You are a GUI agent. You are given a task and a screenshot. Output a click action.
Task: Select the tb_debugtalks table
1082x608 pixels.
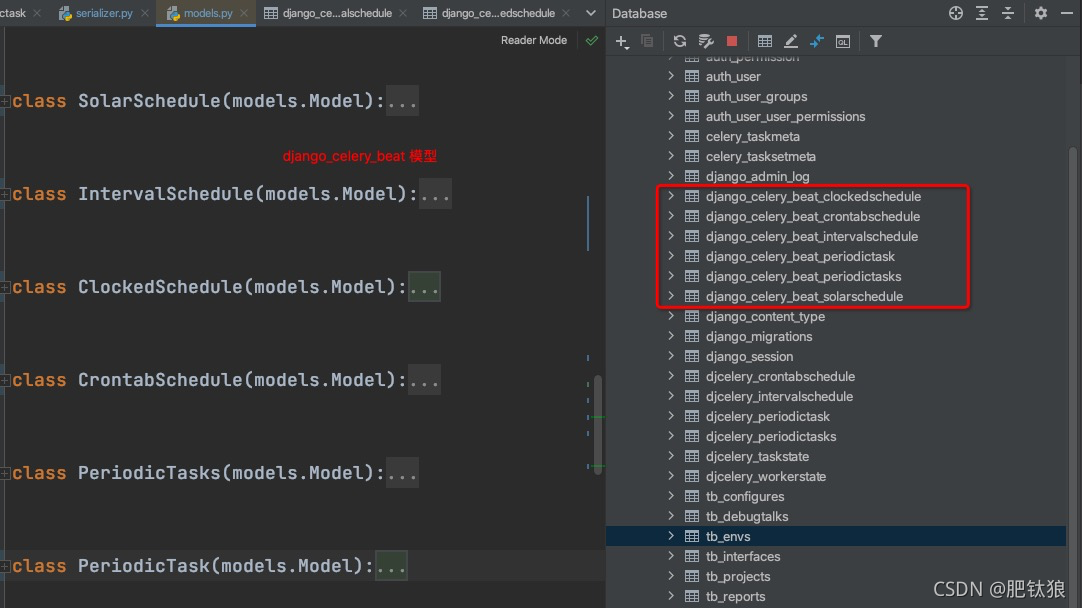(747, 517)
